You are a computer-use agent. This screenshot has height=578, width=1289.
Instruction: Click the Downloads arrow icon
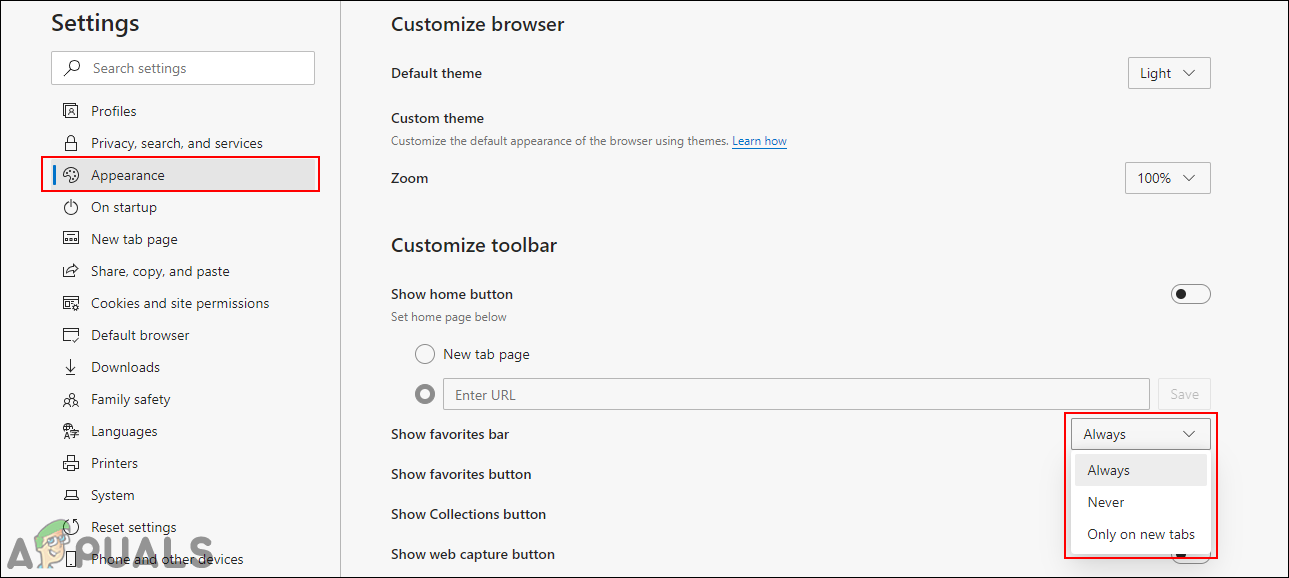click(x=71, y=367)
